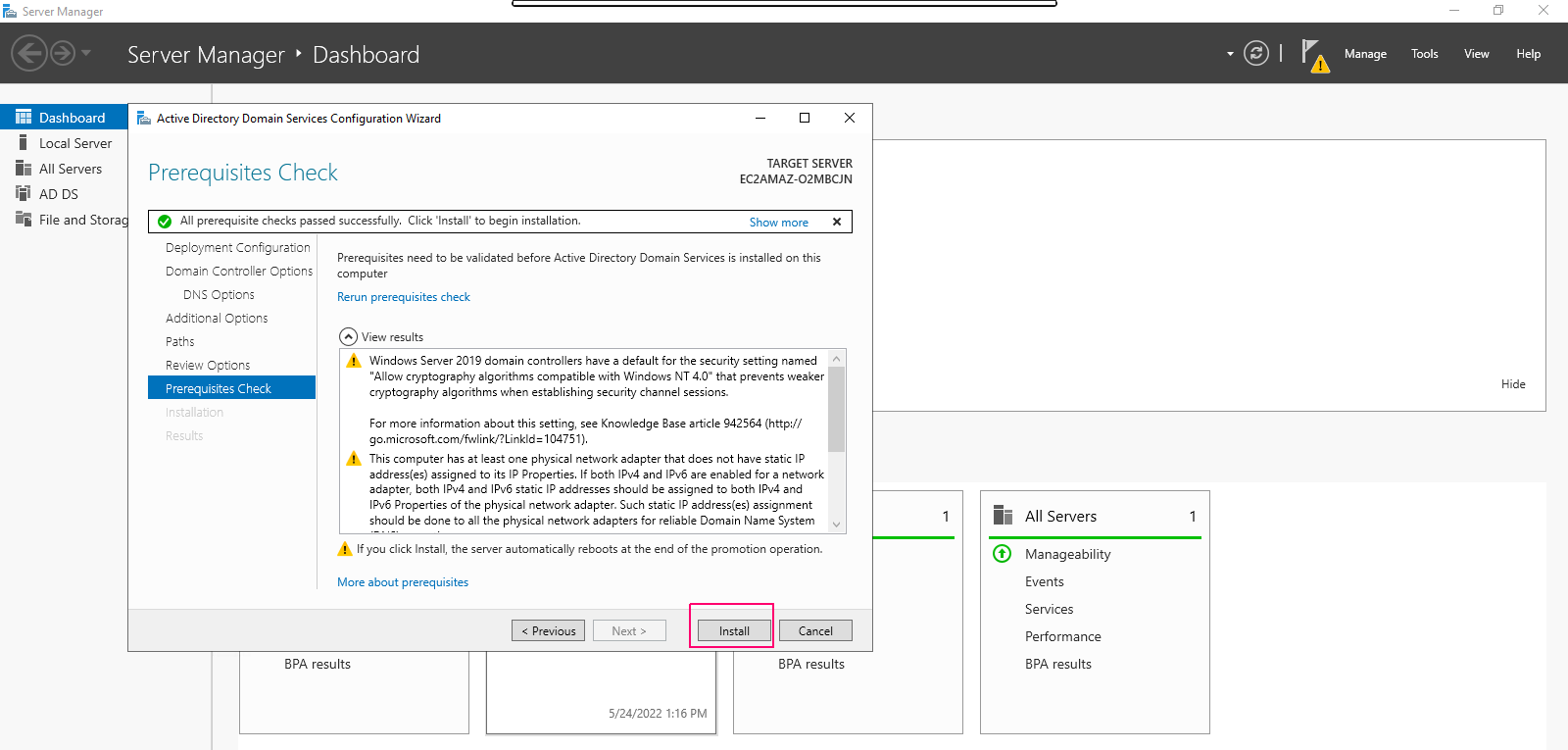Open the dropdown arrow left of refresh

[1230, 54]
